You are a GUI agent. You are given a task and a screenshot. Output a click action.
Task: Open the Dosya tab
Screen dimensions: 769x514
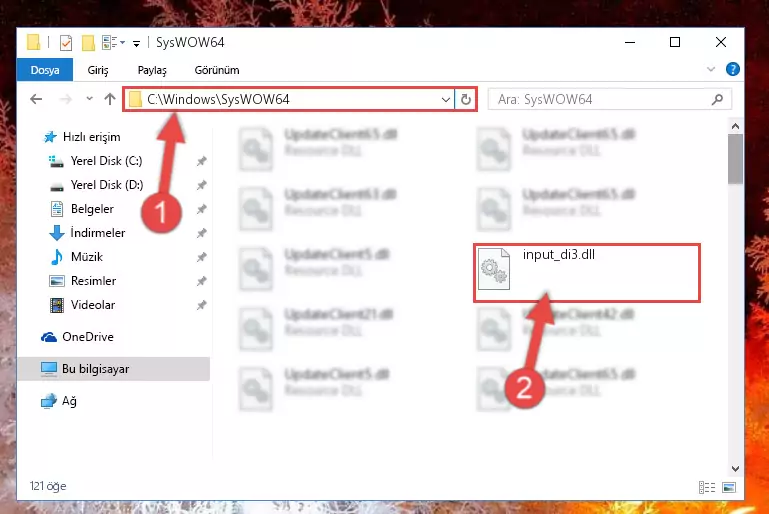(x=45, y=70)
